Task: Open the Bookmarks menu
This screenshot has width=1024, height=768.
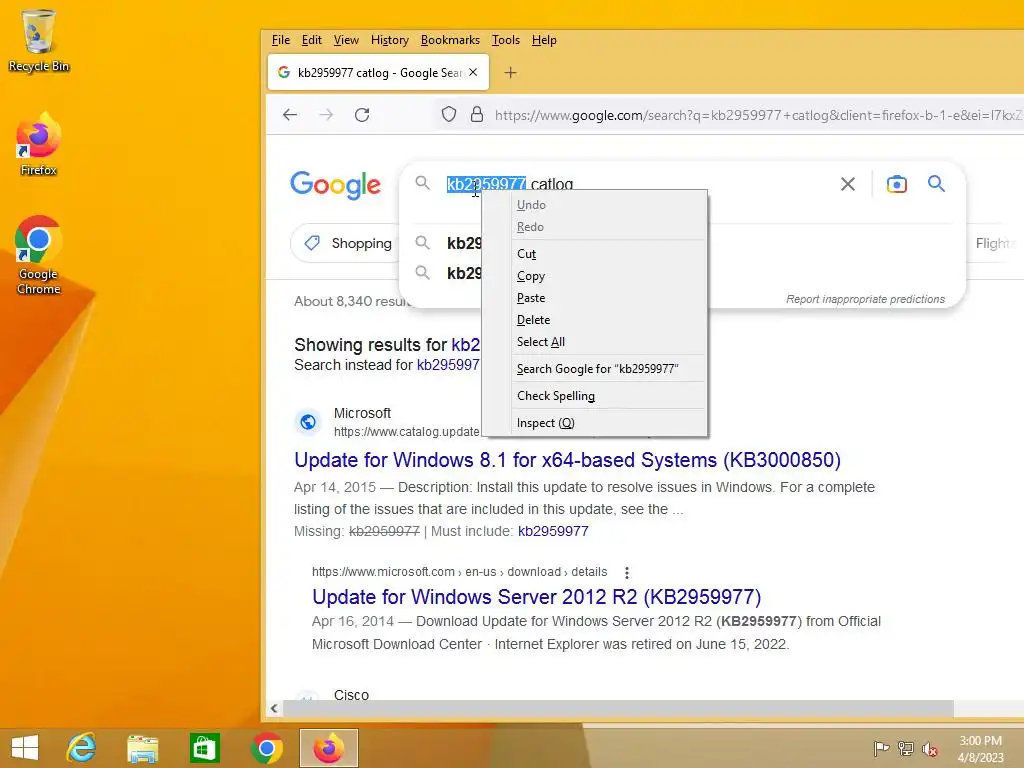Action: coord(450,40)
